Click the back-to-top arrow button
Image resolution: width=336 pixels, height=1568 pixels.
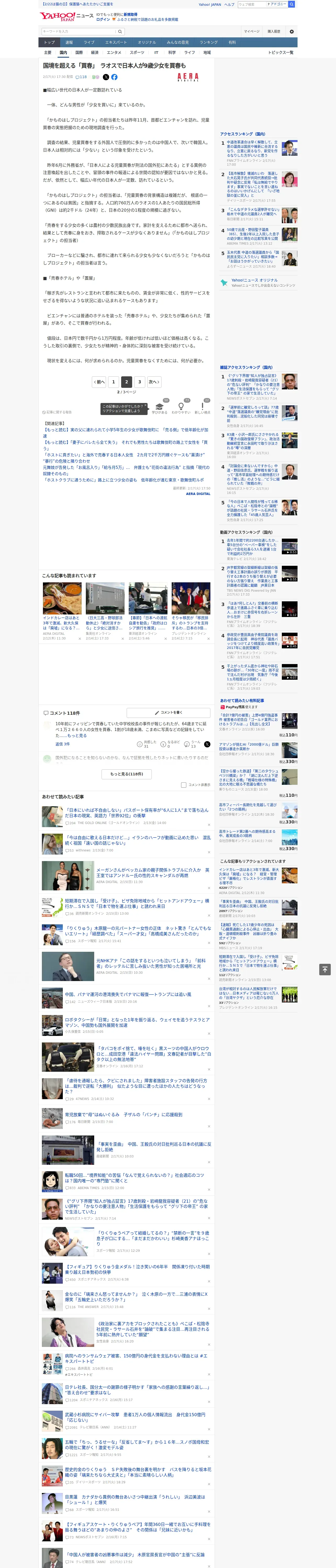325,969
